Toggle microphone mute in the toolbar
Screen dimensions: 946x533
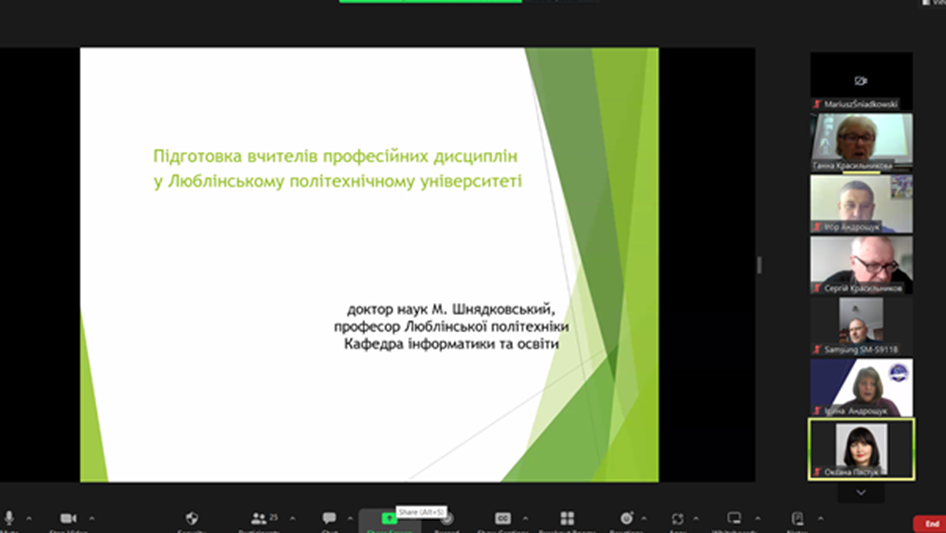[x=9, y=518]
